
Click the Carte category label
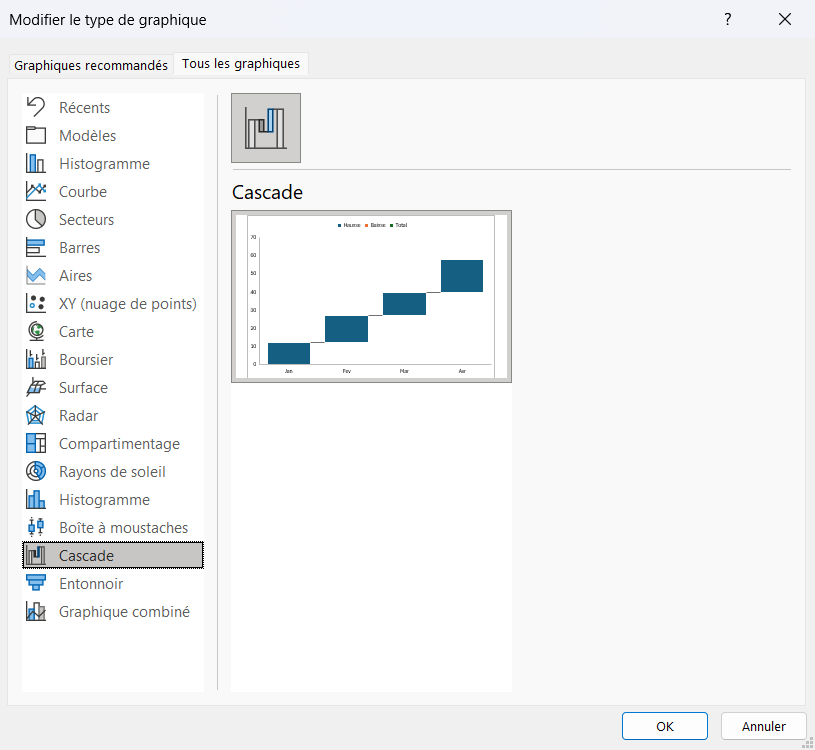pyautogui.click(x=76, y=332)
